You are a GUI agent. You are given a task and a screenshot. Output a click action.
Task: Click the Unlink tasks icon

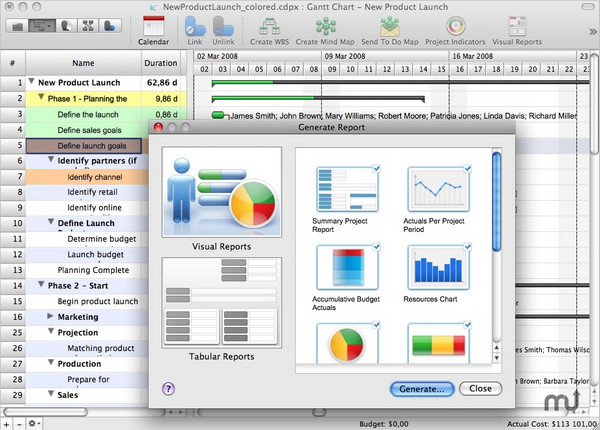click(x=225, y=30)
